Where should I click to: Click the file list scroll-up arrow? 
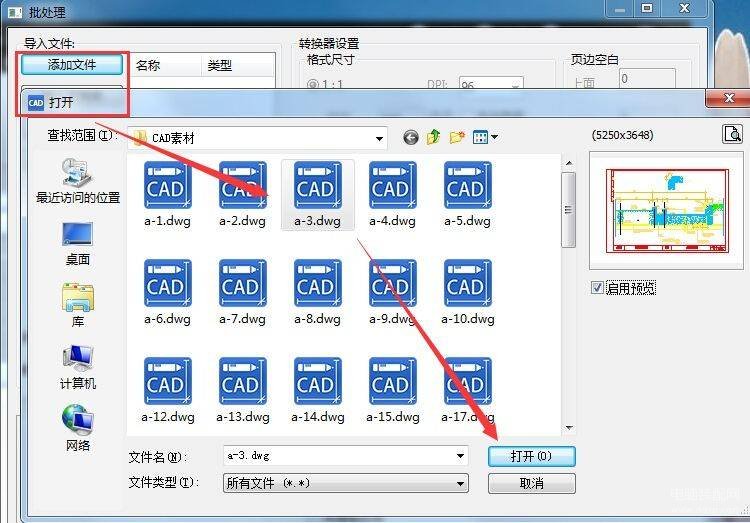[569, 164]
